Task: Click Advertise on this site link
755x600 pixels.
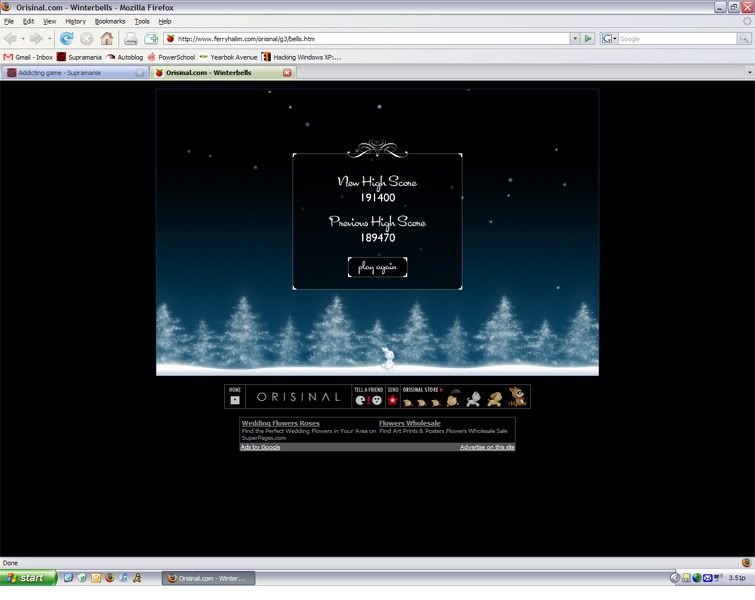Action: point(487,447)
